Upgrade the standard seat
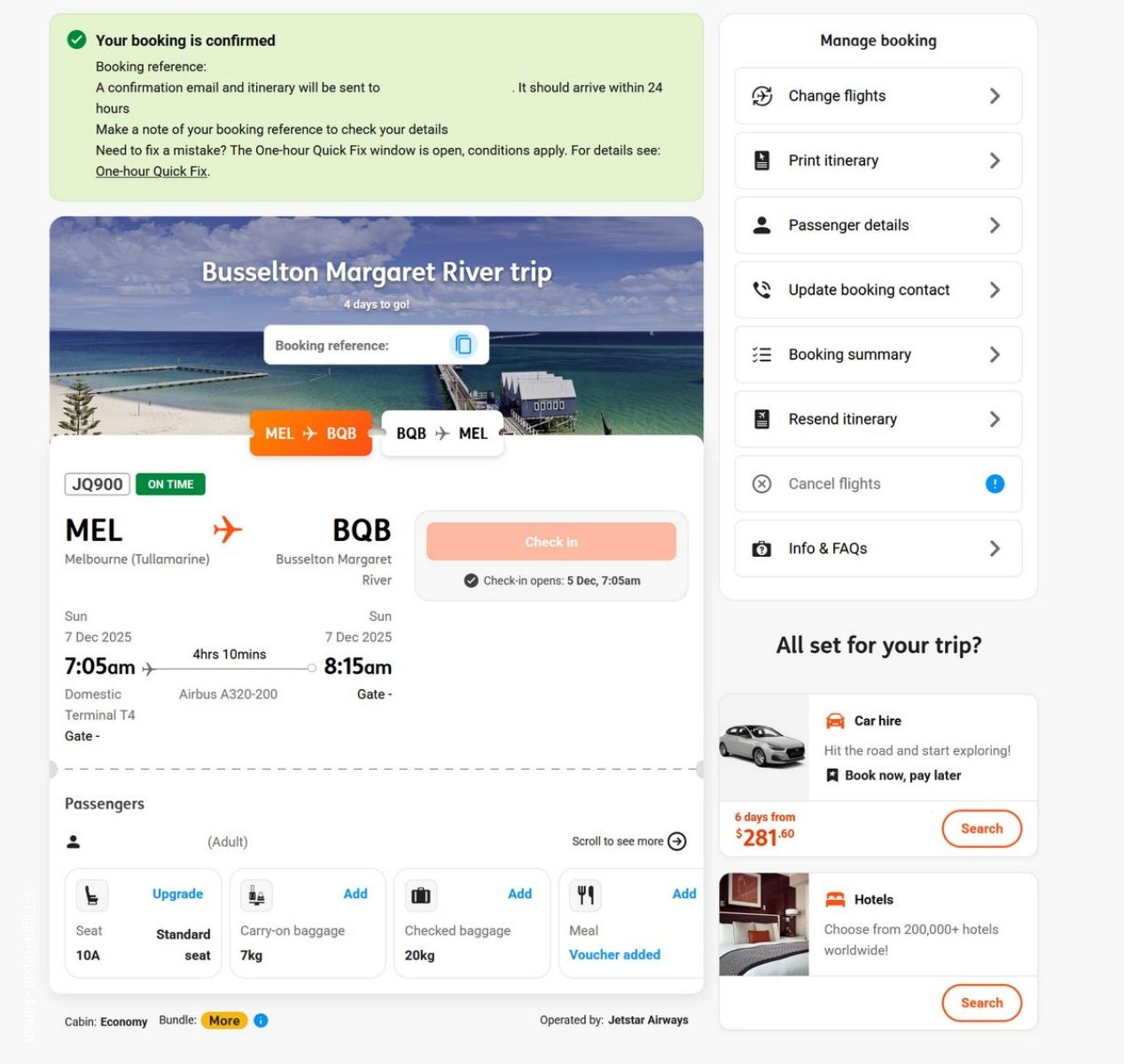 coord(177,894)
